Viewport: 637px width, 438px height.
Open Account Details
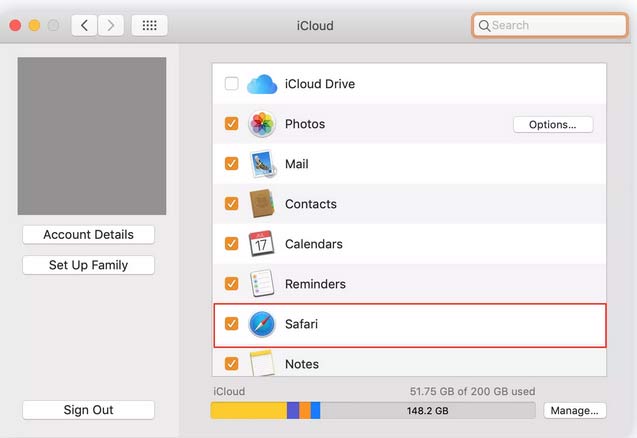(89, 234)
